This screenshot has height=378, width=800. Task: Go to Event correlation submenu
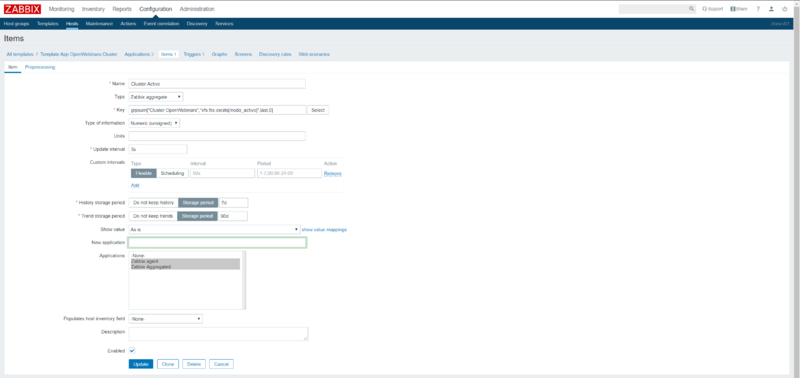click(161, 24)
